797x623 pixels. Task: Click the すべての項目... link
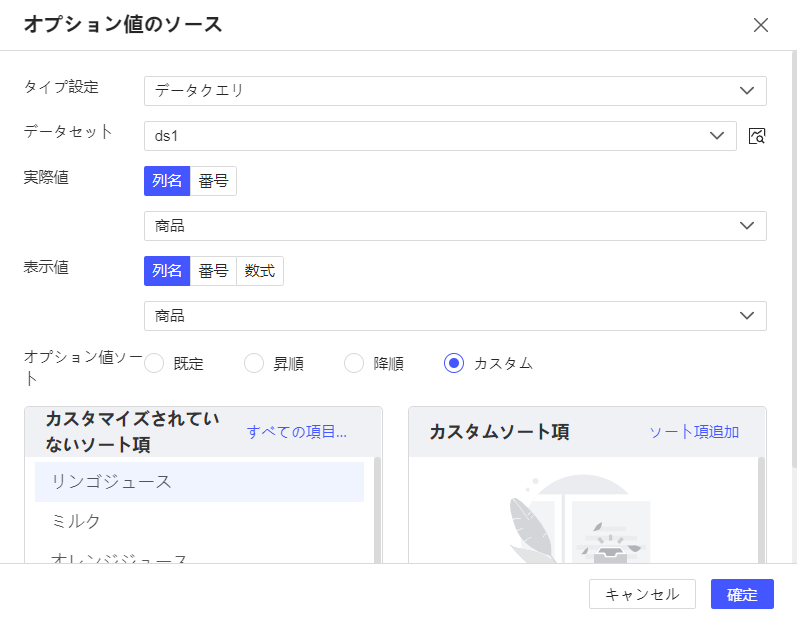(x=296, y=432)
